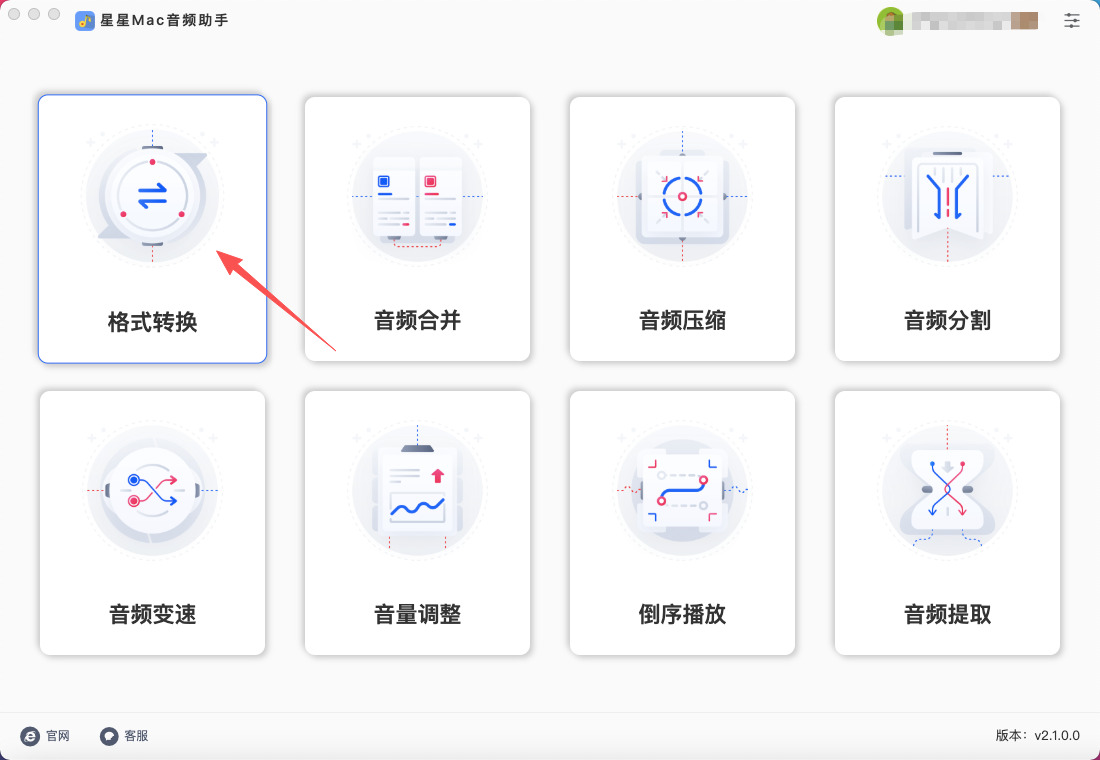Visit the 官网 official website link
1100x760 pixels.
45,735
